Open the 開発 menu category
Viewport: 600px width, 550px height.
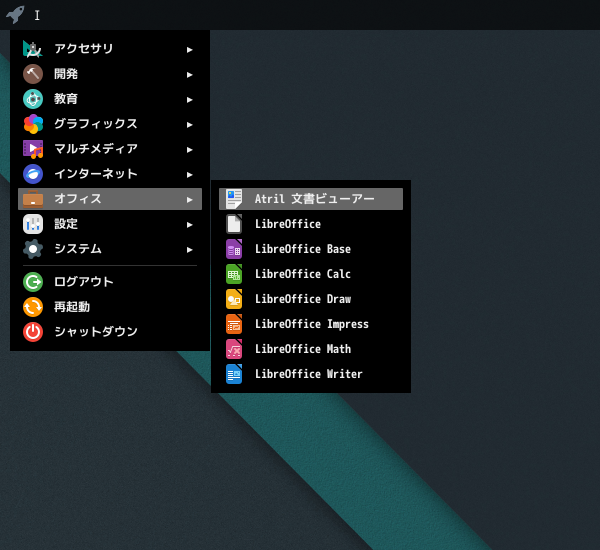[110, 74]
